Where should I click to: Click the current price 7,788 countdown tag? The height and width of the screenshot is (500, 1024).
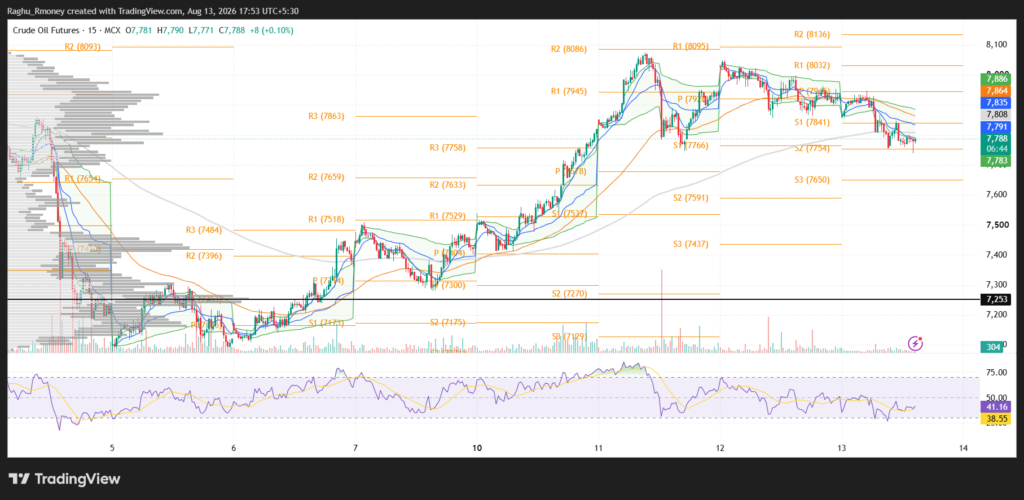click(x=997, y=144)
